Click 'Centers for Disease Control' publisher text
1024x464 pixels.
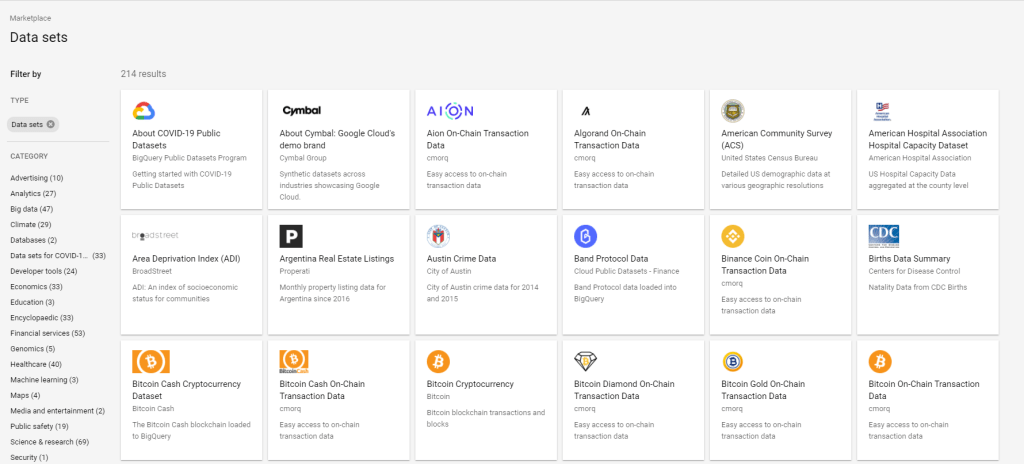click(914, 271)
